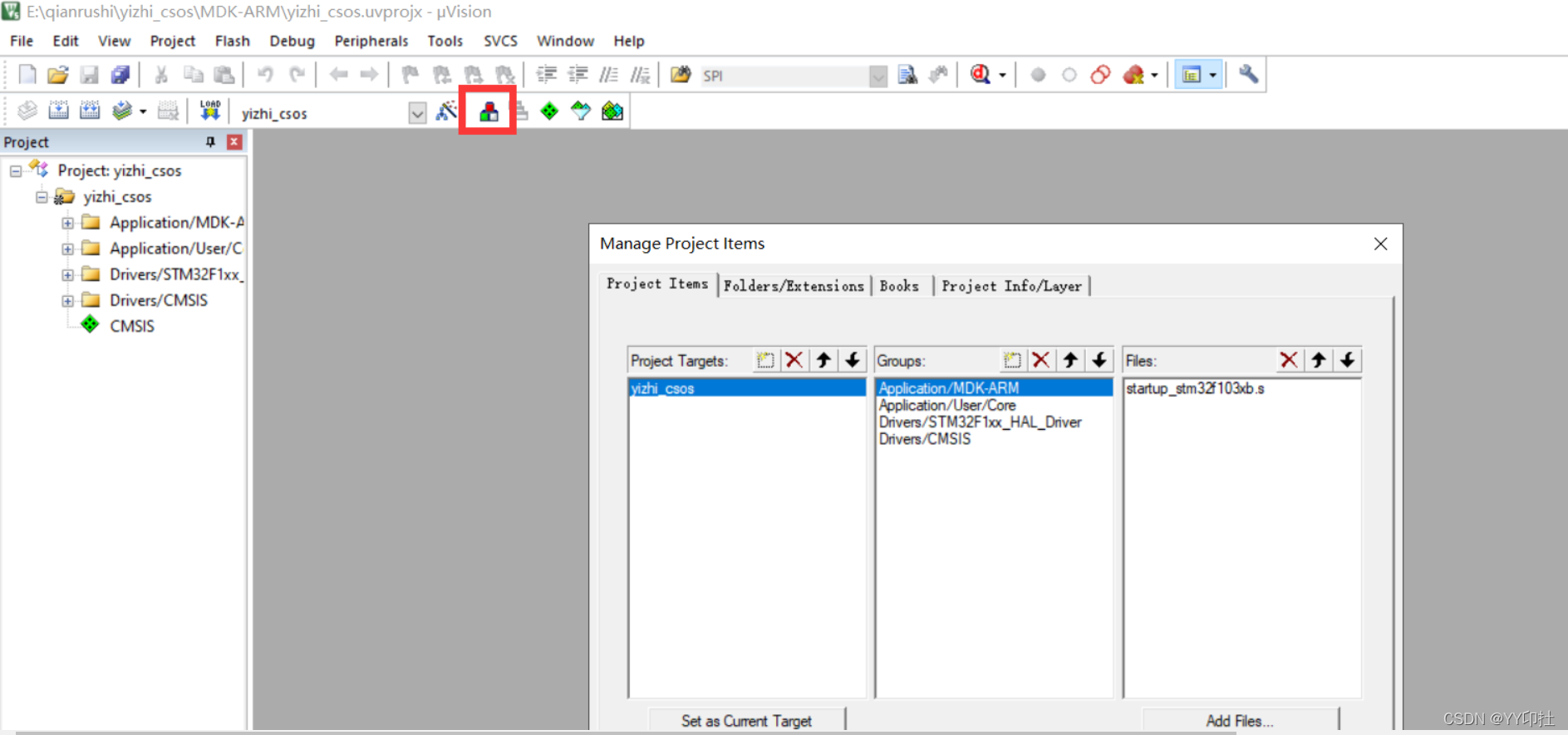Open Pack Installer icon
The height and width of the screenshot is (735, 1568).
click(x=612, y=111)
